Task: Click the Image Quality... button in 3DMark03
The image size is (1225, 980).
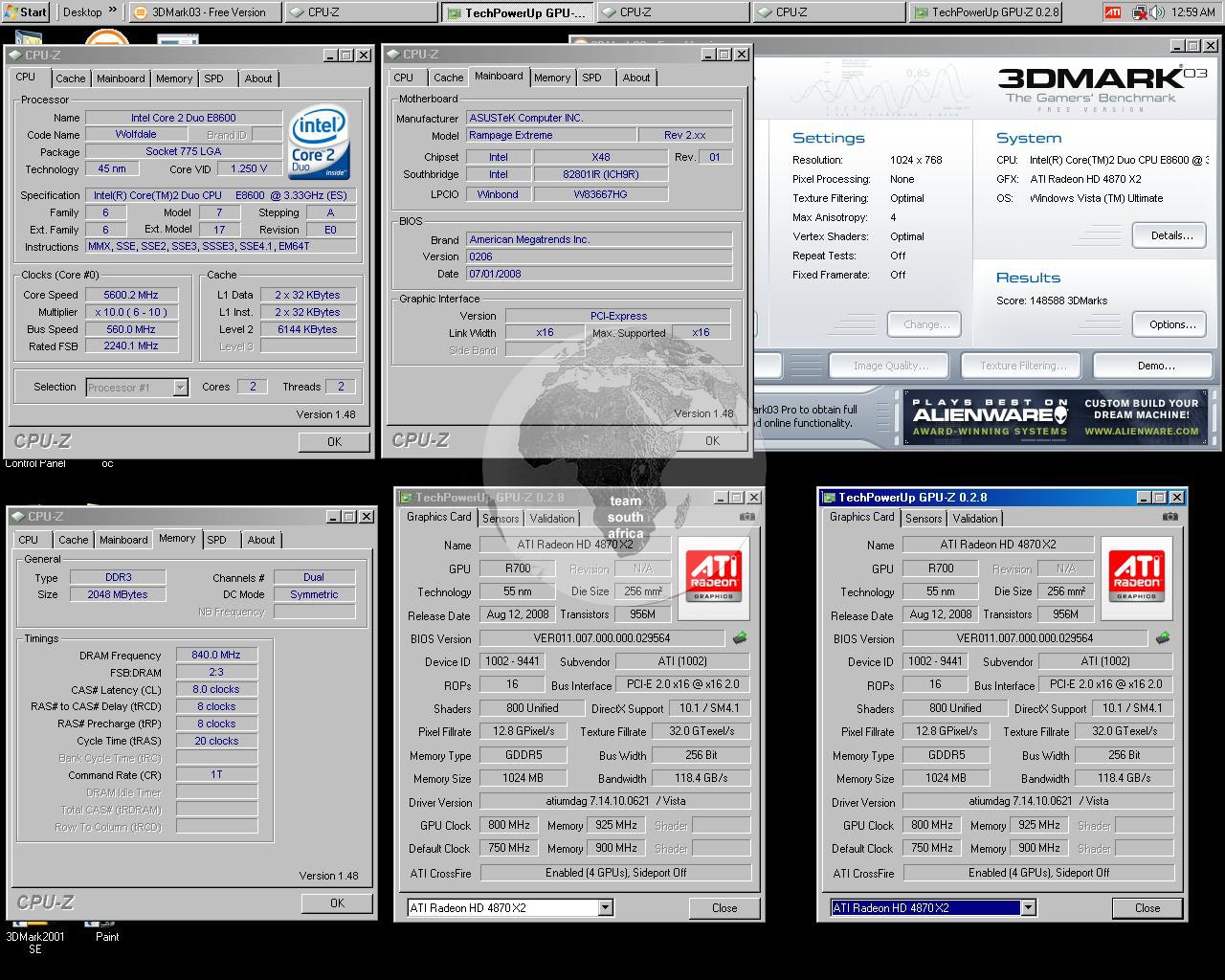Action: (x=890, y=366)
